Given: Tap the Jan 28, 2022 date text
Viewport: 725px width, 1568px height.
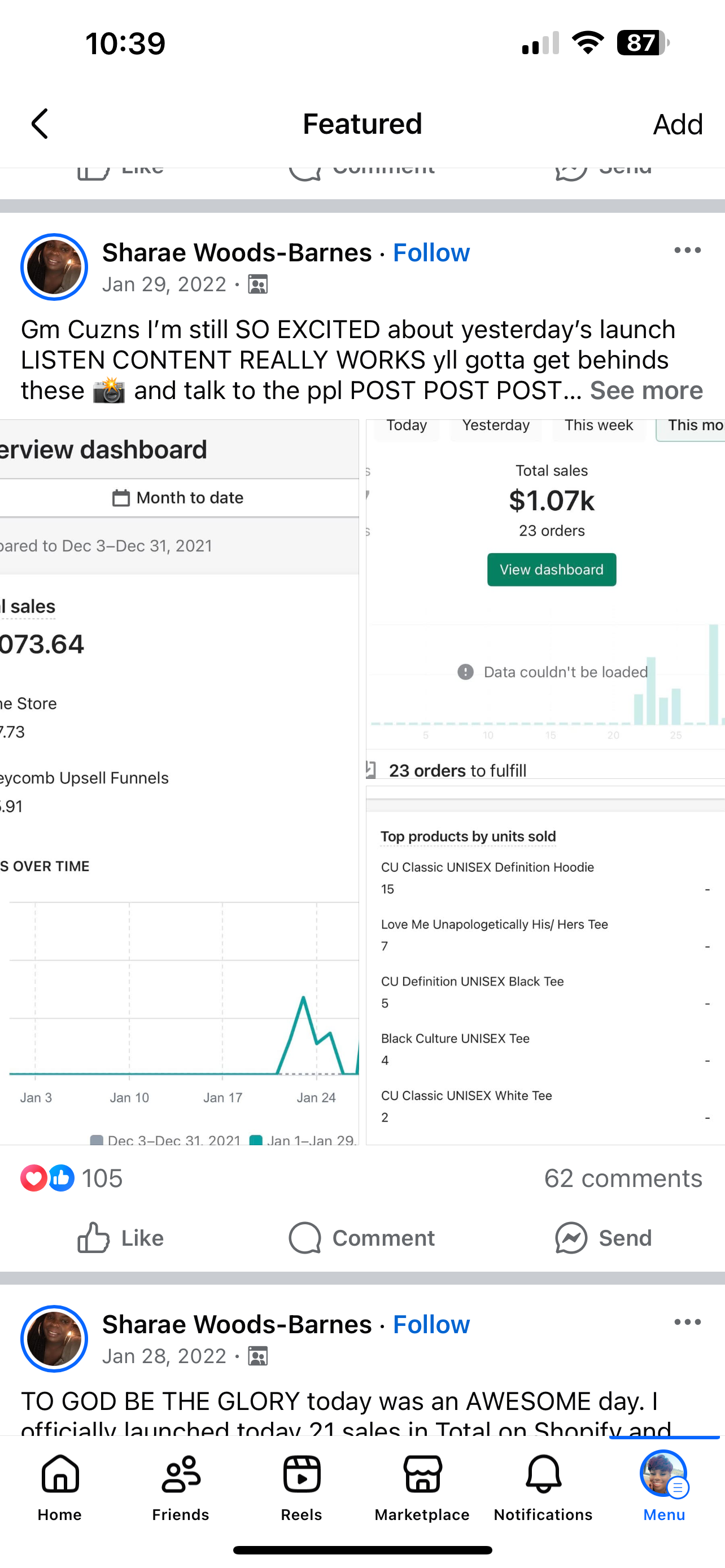Looking at the screenshot, I should pos(164,1356).
